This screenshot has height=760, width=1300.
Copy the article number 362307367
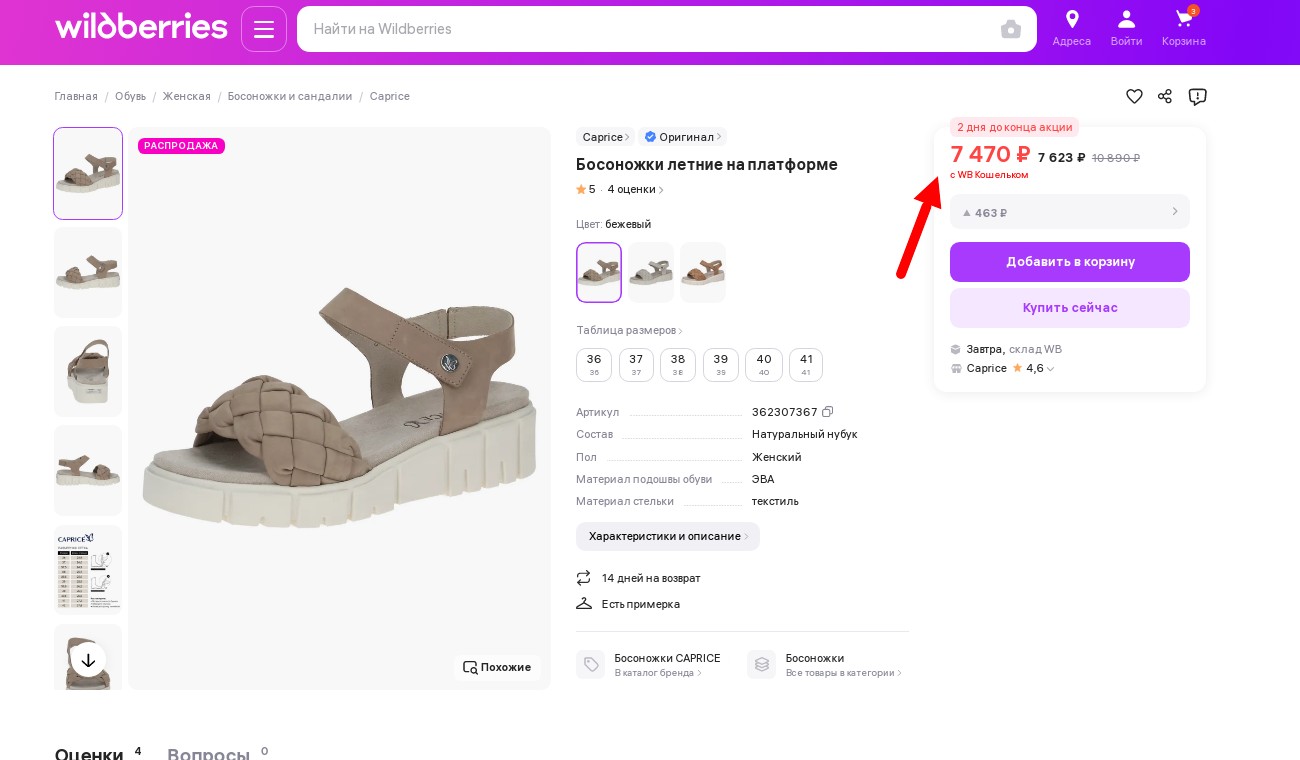(x=828, y=412)
